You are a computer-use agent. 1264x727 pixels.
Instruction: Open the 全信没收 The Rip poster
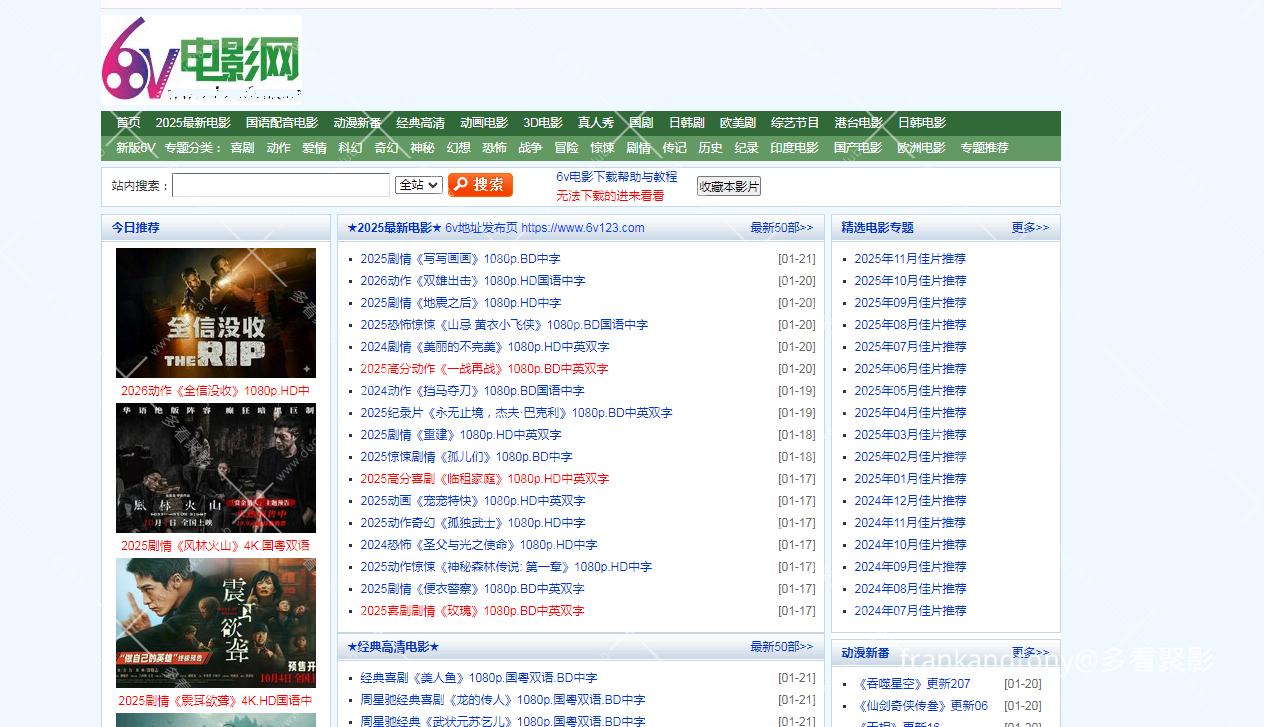click(215, 313)
